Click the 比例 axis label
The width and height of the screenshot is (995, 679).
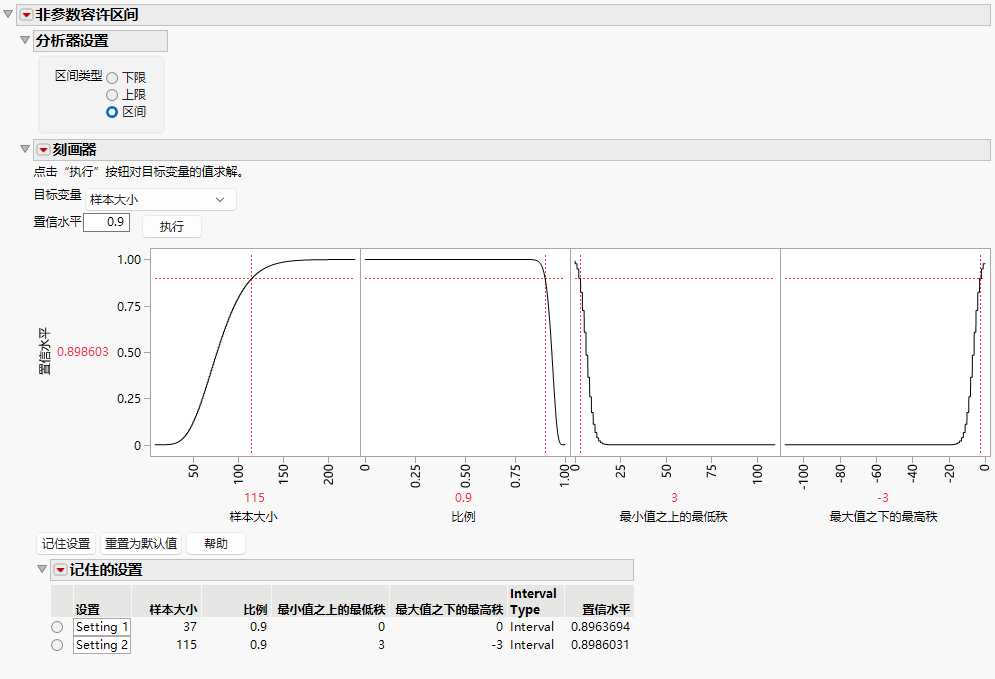tap(463, 517)
